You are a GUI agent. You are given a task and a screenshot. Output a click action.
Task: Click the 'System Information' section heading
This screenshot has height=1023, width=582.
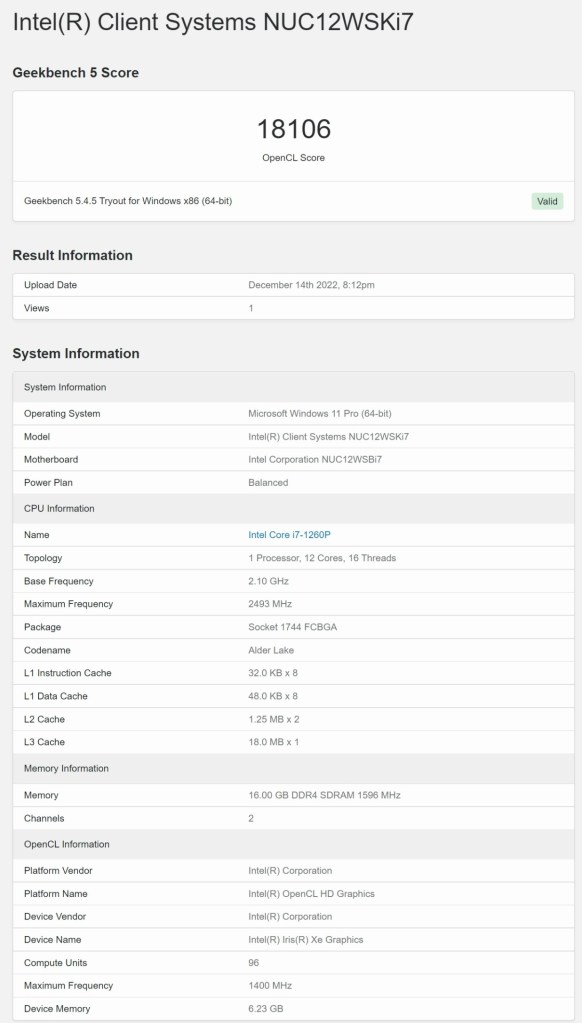point(76,354)
